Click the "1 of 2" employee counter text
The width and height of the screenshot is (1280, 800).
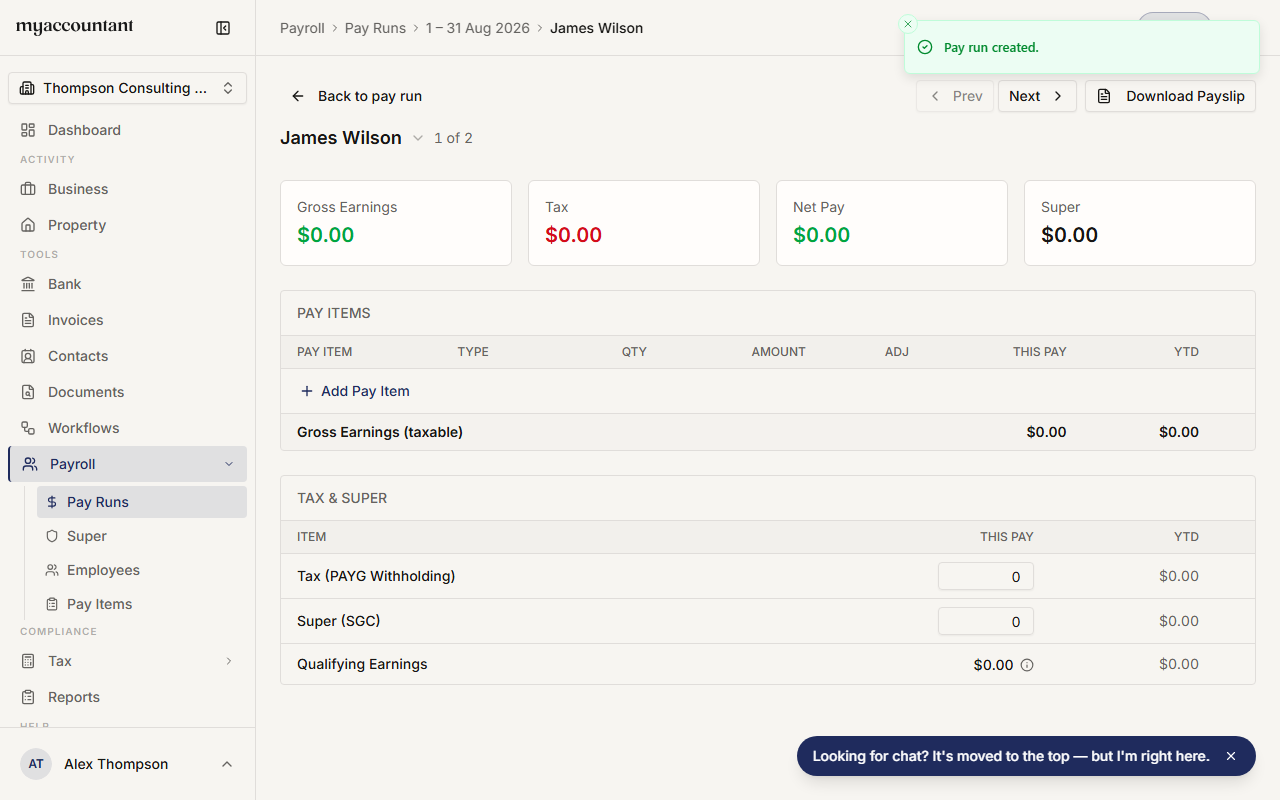pyautogui.click(x=453, y=138)
